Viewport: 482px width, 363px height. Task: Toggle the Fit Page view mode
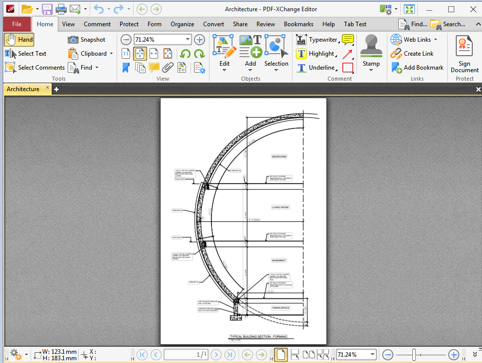point(140,54)
